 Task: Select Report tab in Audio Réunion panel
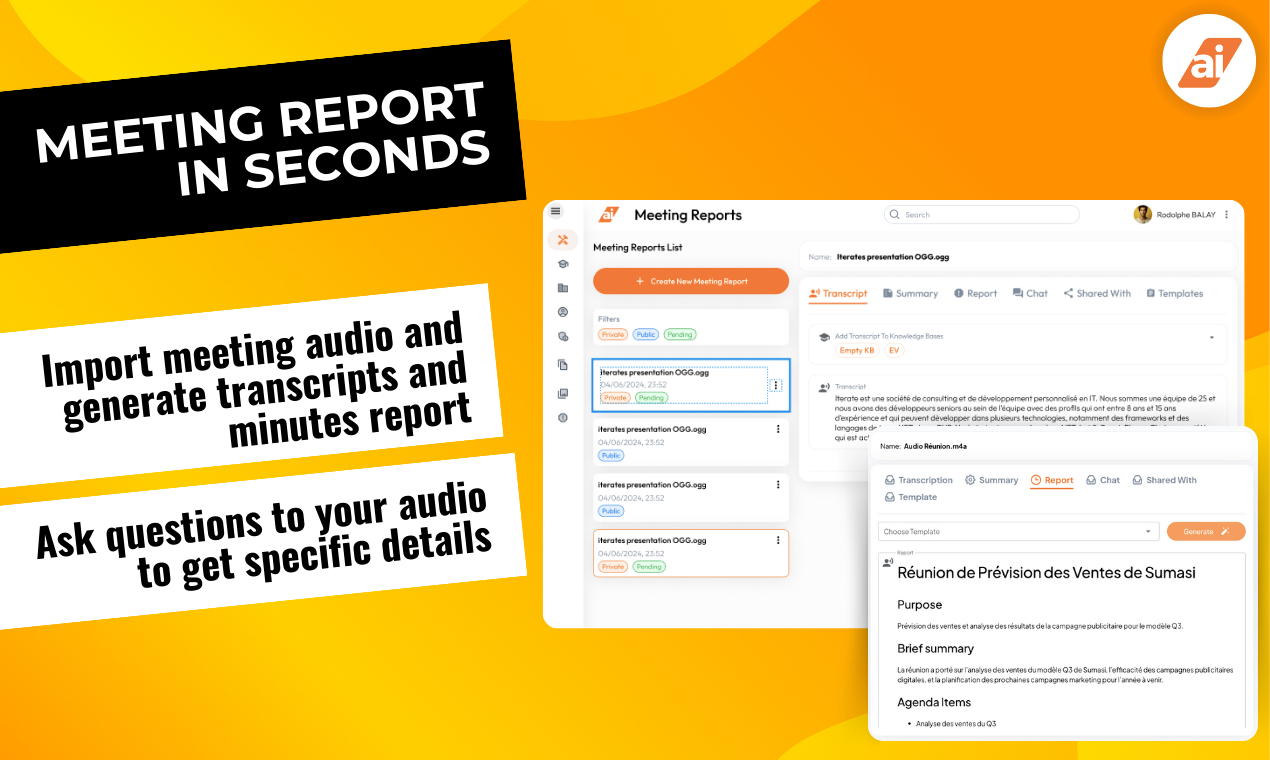pyautogui.click(x=1052, y=481)
